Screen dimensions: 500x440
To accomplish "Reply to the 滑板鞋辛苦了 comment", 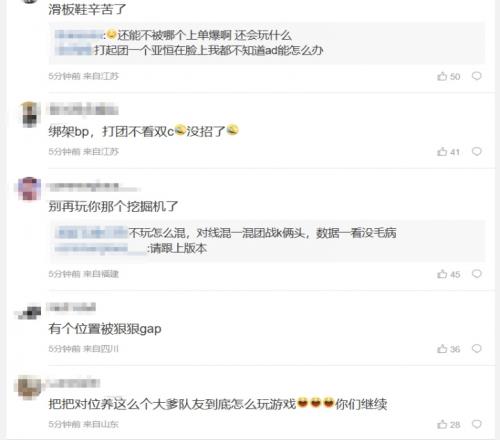I will (x=477, y=76).
